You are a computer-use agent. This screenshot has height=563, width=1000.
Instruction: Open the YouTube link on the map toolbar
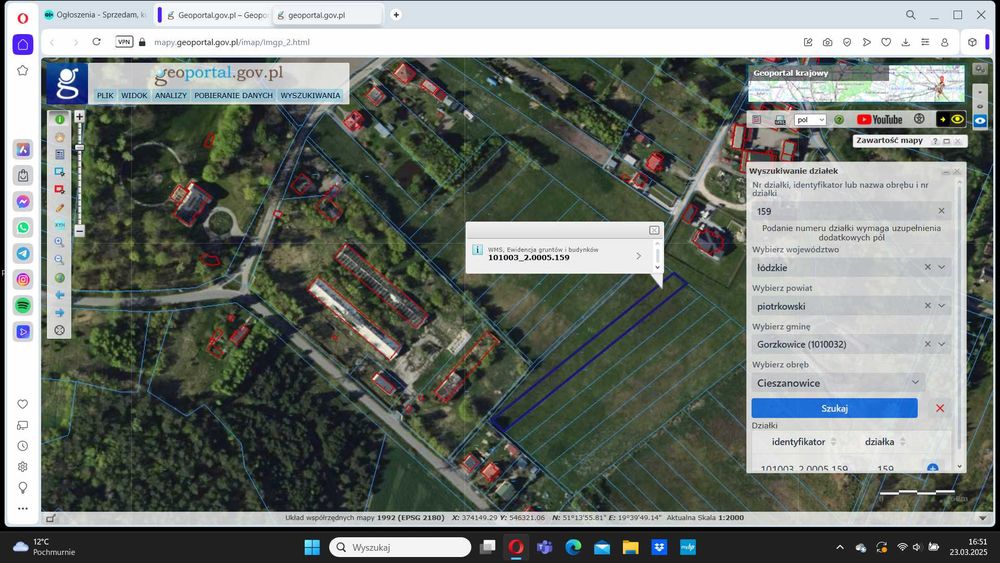click(879, 119)
